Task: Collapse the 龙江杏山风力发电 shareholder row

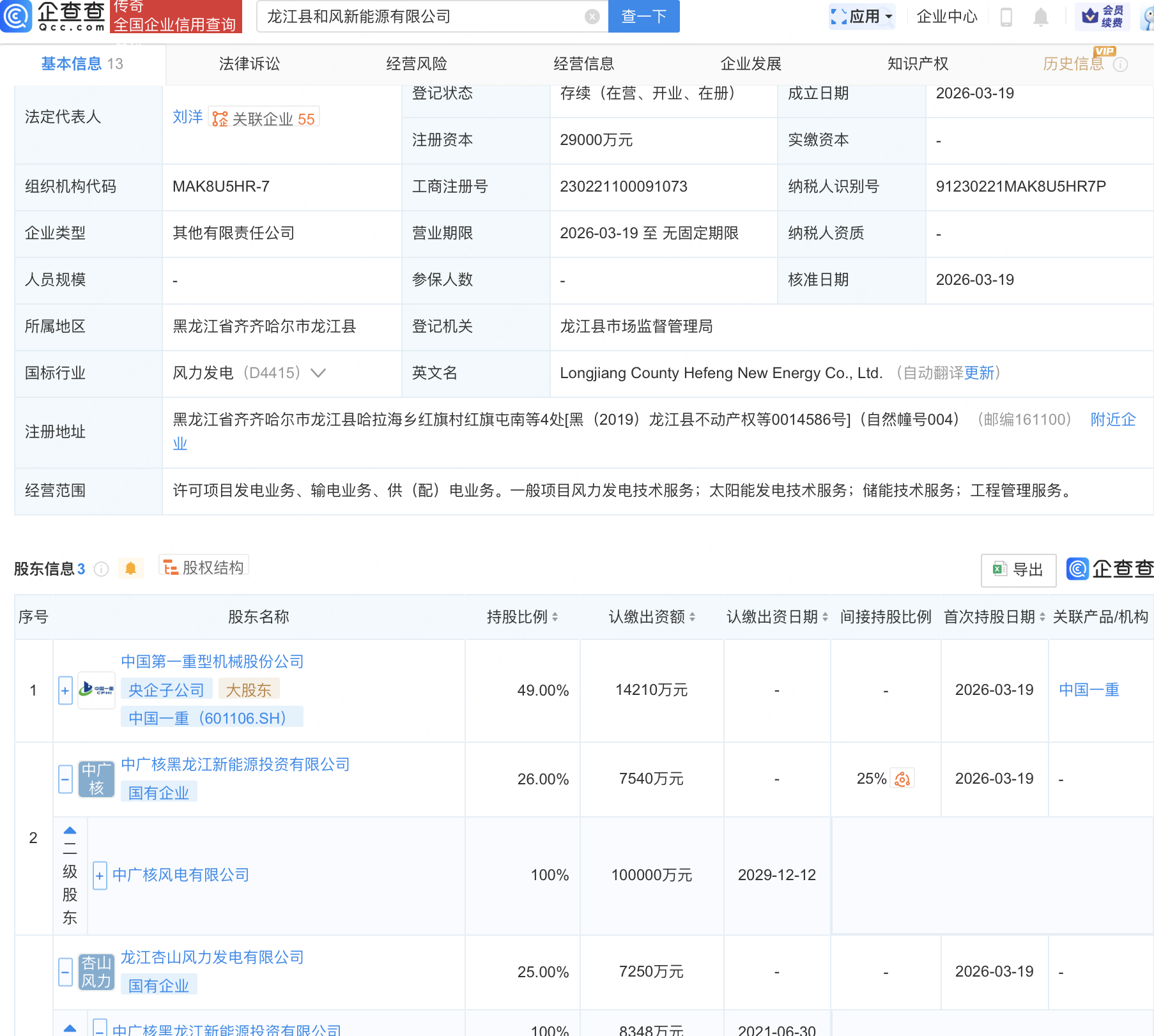Action: coord(65,972)
